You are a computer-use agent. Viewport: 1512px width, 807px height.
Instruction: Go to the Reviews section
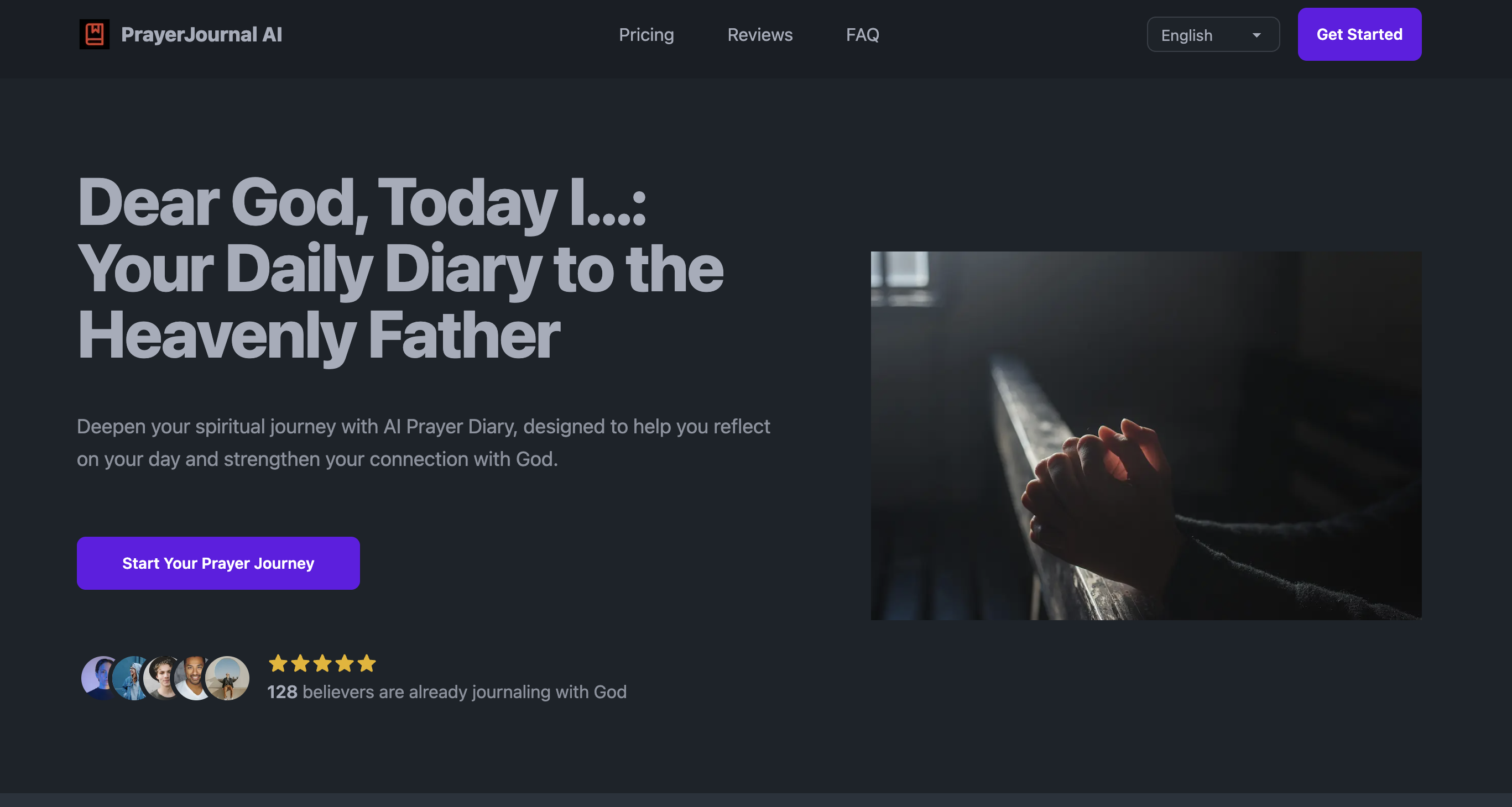point(759,35)
